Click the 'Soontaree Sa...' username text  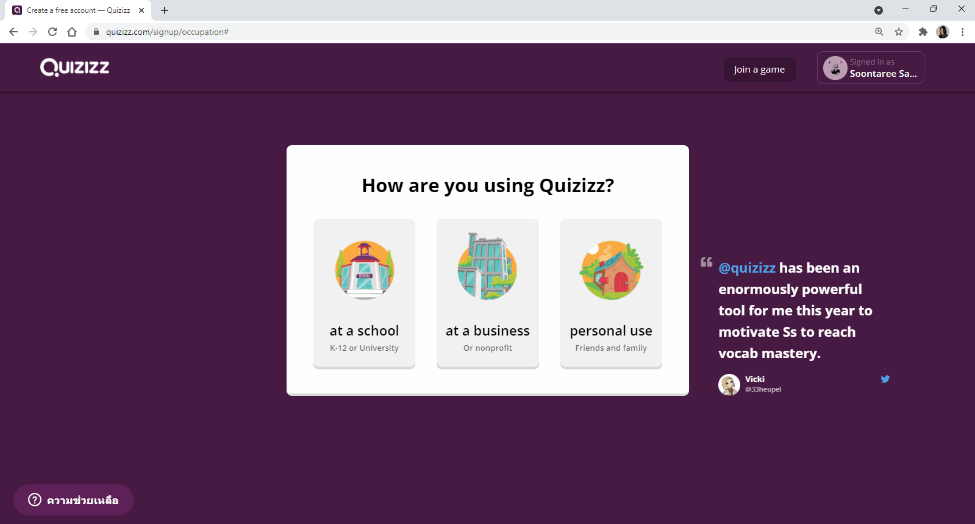coord(883,73)
